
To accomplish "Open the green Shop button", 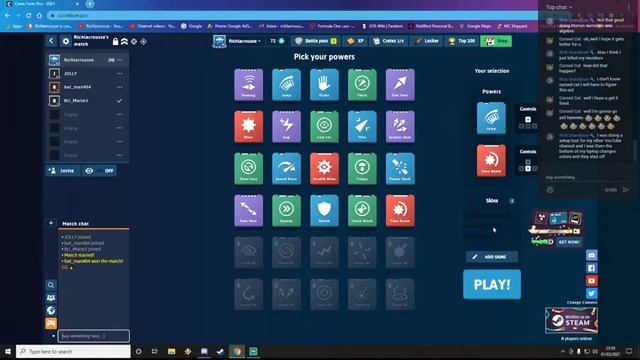I will tap(496, 41).
